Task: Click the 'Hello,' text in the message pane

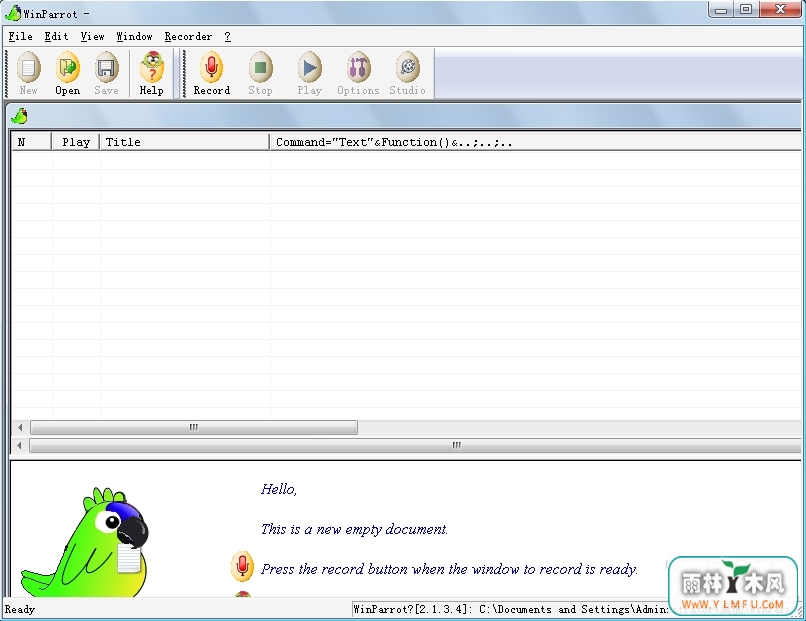Action: (x=279, y=489)
